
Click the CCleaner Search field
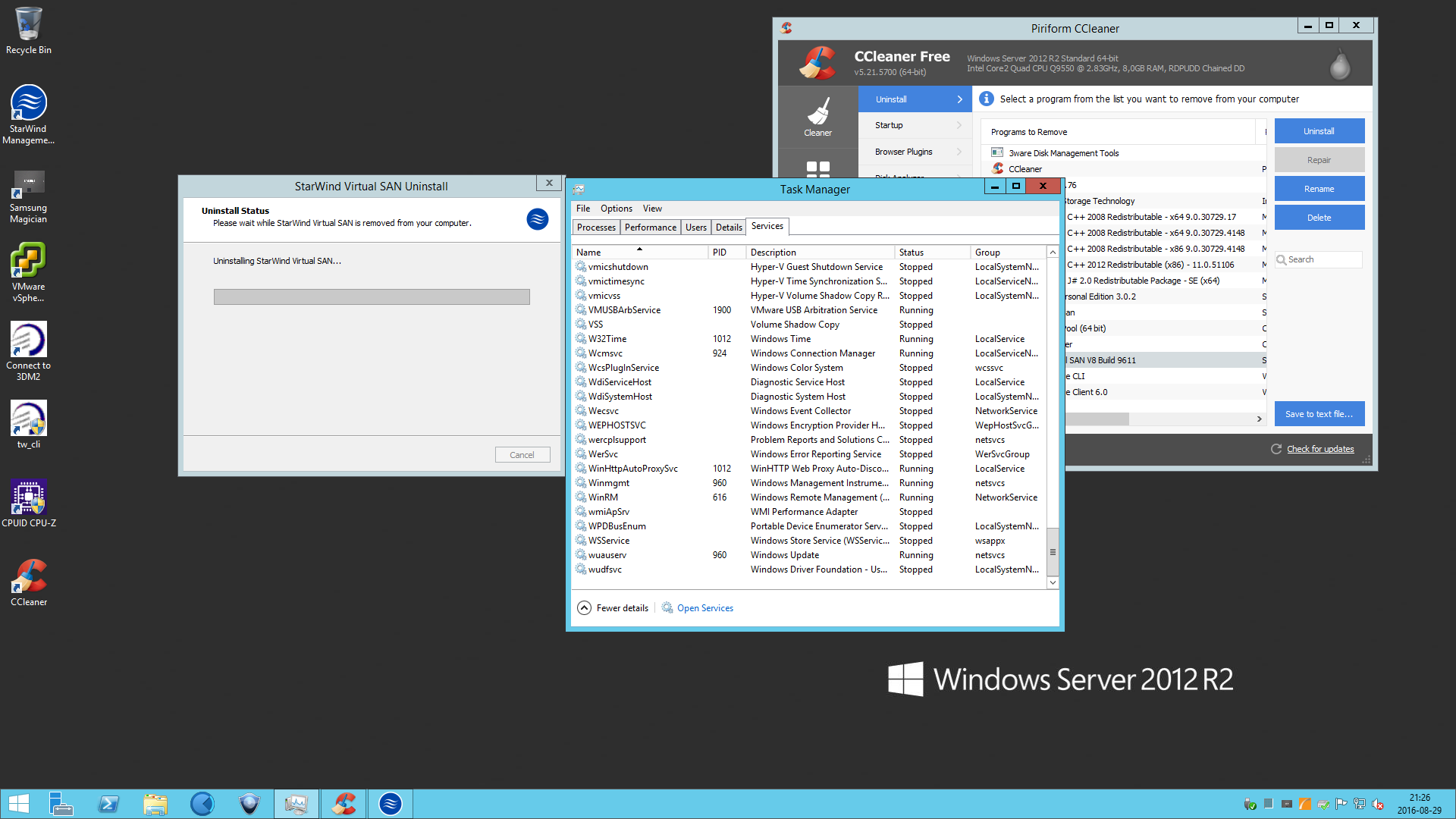[x=1319, y=259]
